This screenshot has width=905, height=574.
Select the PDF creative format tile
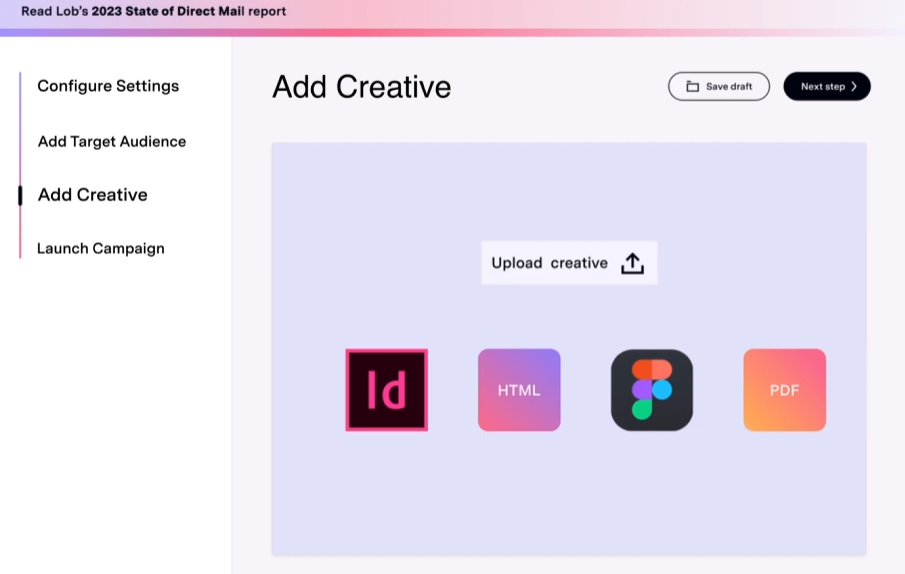(x=784, y=390)
